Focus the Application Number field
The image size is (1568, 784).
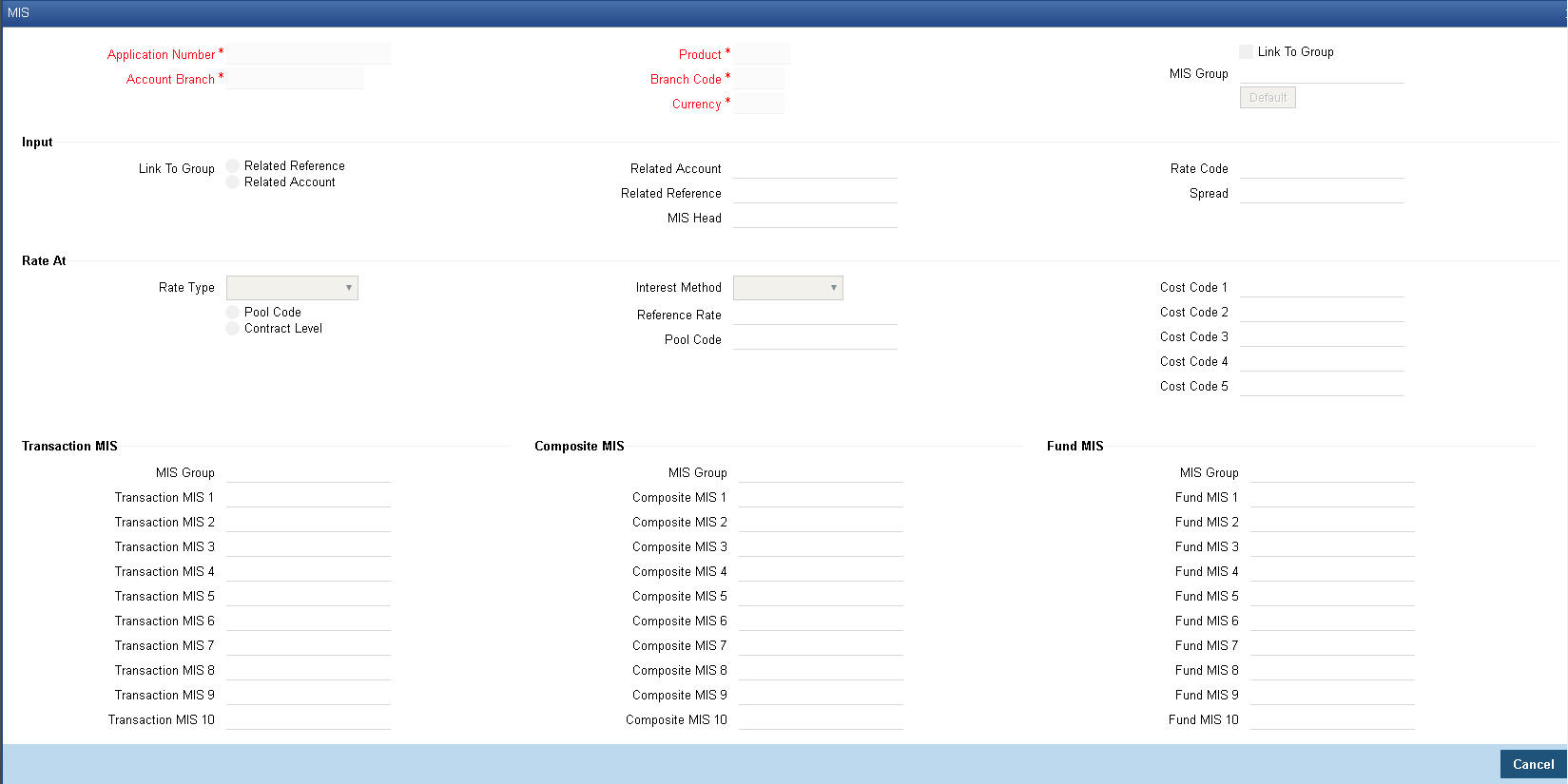(308, 54)
